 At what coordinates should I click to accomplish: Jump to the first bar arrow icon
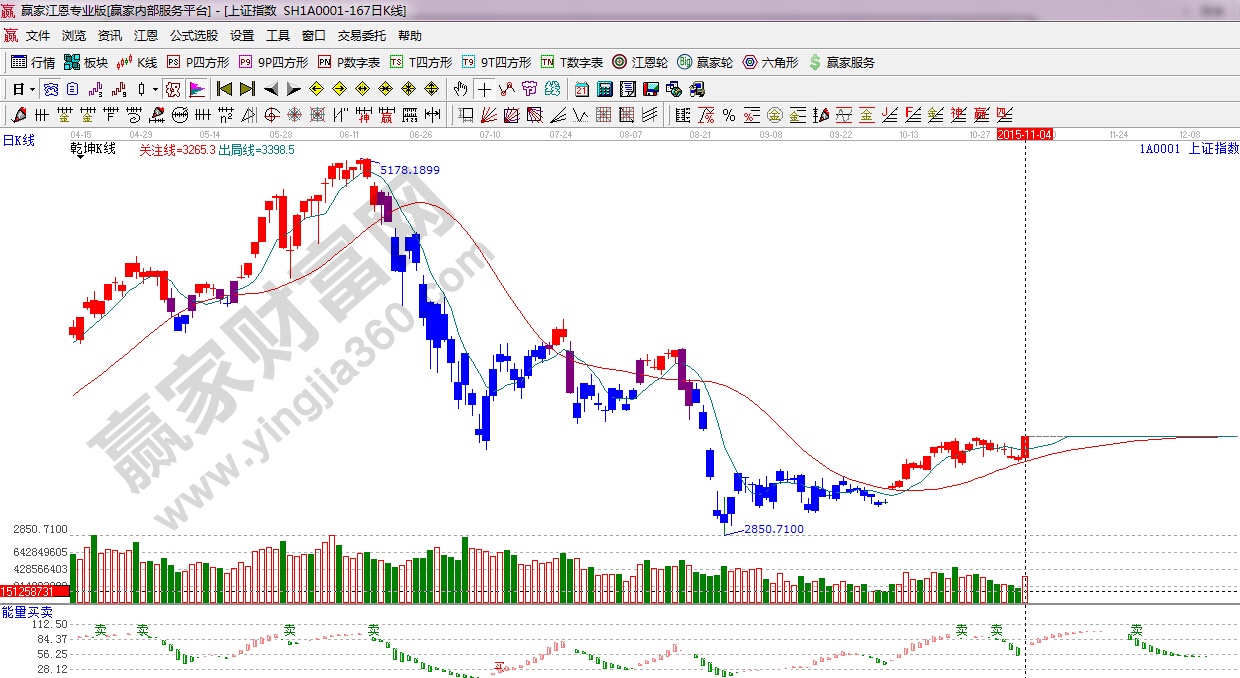pyautogui.click(x=224, y=88)
